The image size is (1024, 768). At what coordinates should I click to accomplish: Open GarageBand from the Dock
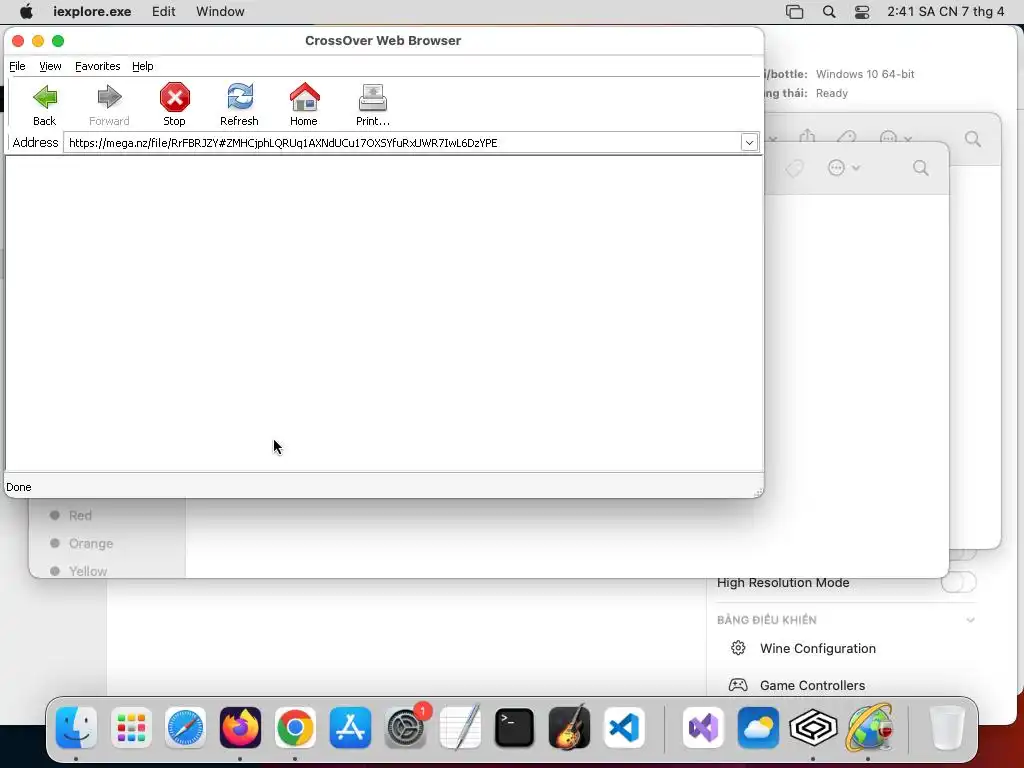(x=569, y=727)
